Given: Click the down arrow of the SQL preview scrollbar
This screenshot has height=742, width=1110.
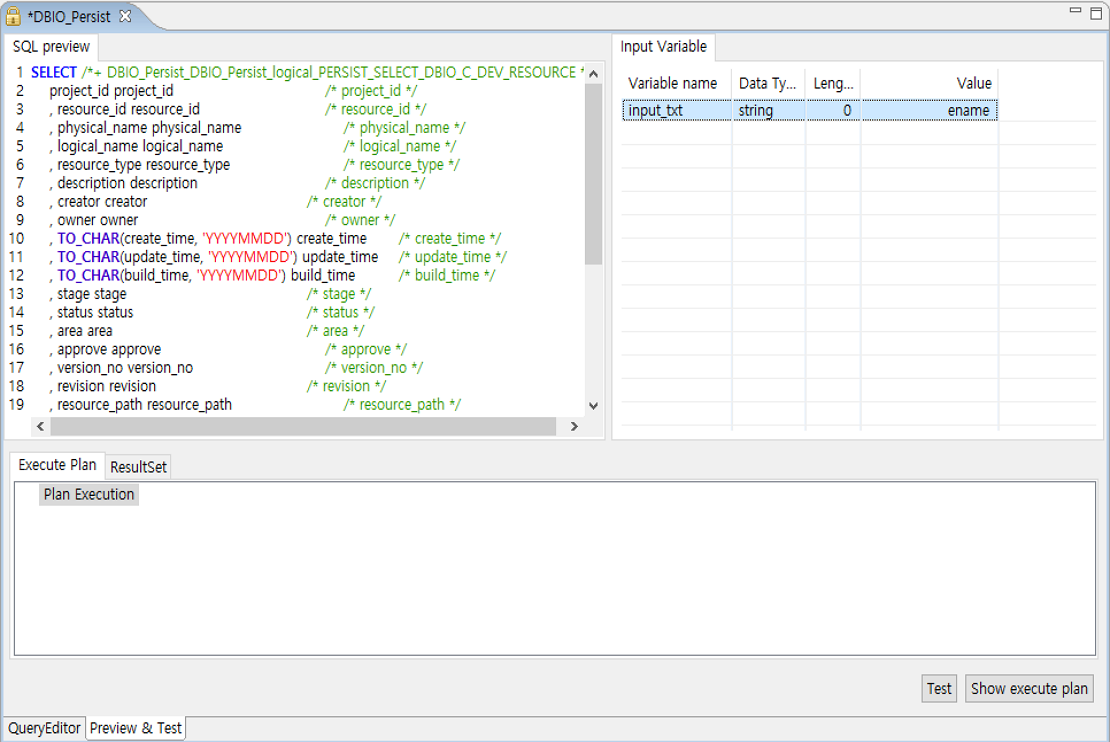Looking at the screenshot, I should [x=593, y=405].
